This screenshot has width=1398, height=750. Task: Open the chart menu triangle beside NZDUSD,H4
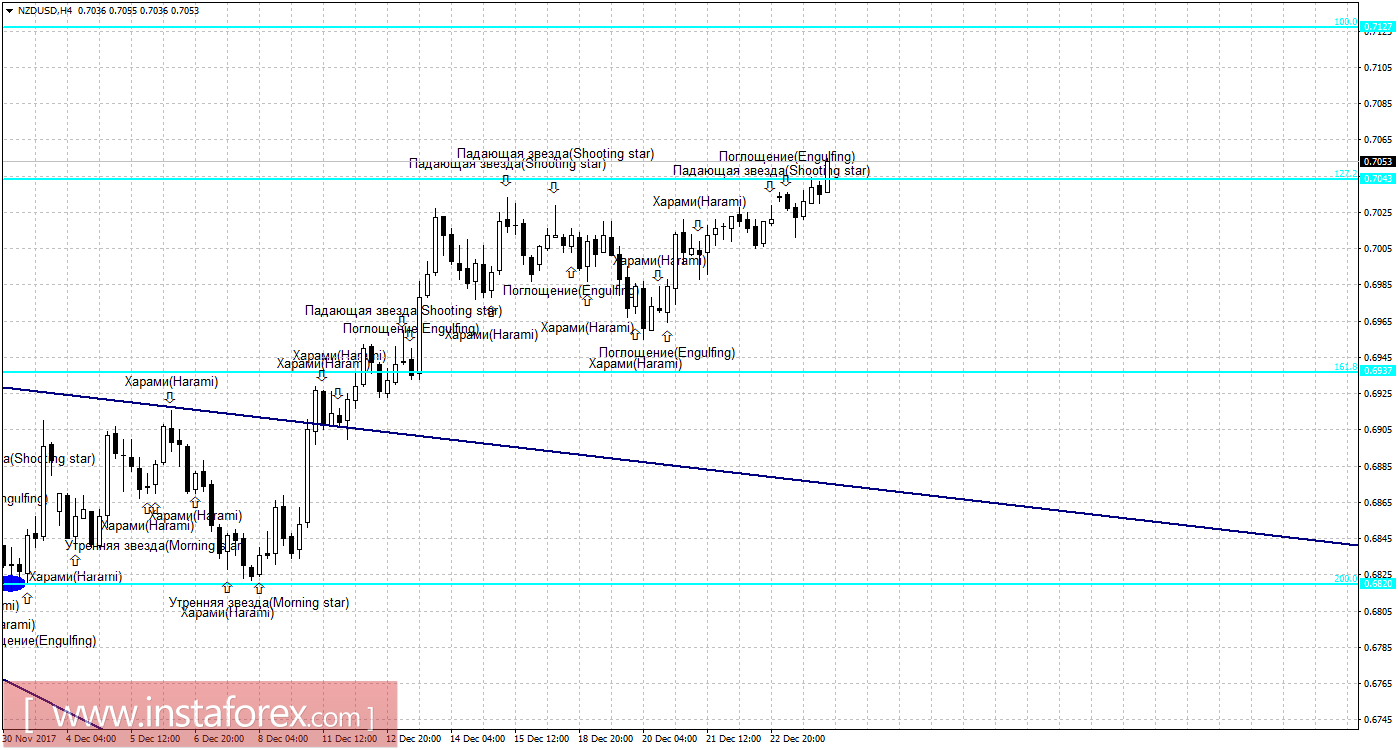point(9,10)
